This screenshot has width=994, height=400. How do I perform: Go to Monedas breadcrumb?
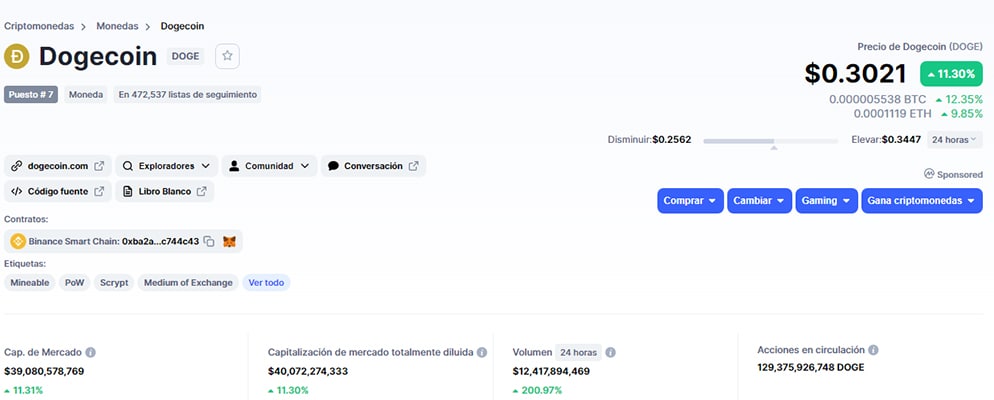click(117, 26)
